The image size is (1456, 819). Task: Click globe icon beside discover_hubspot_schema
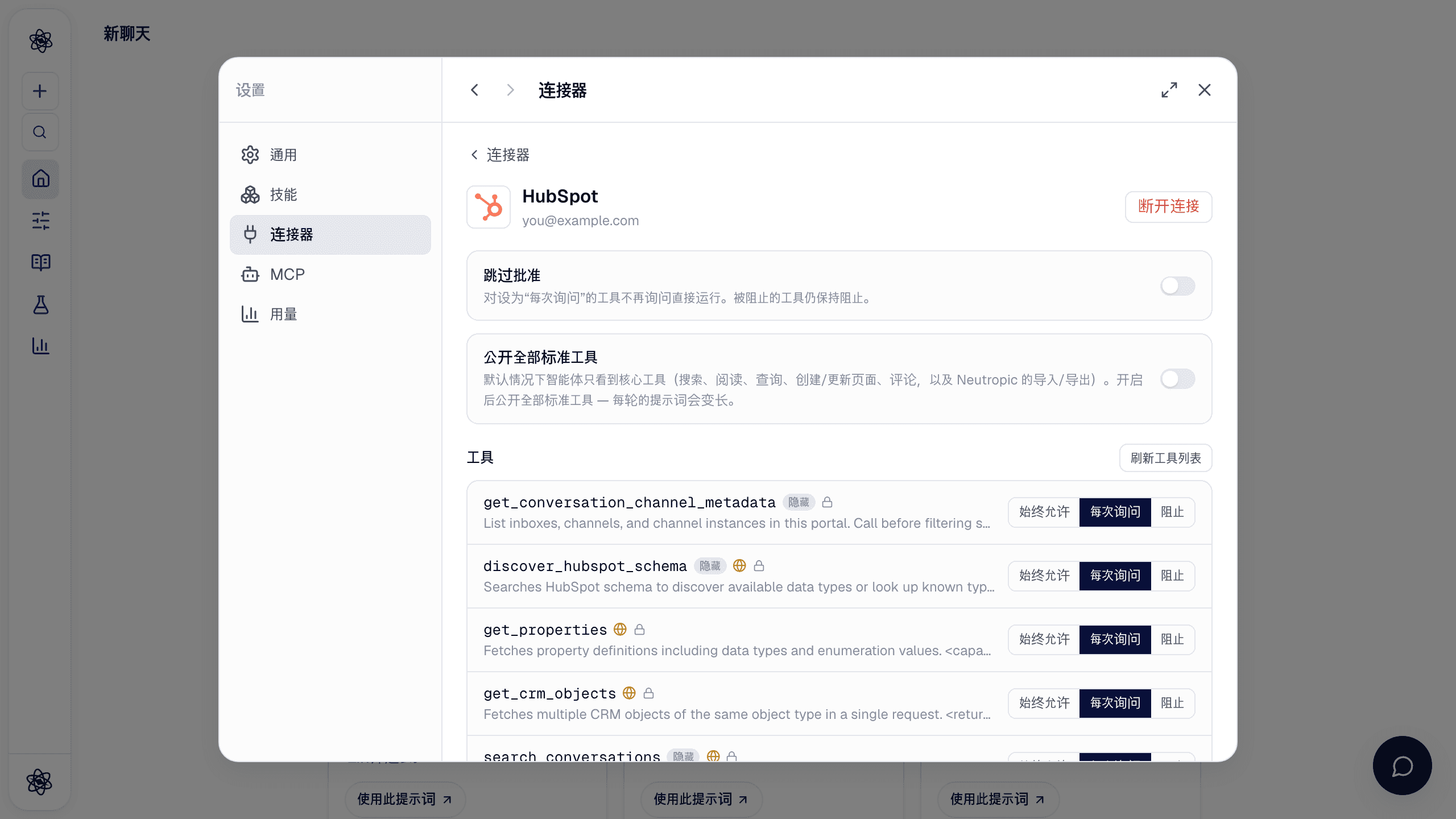(x=739, y=566)
